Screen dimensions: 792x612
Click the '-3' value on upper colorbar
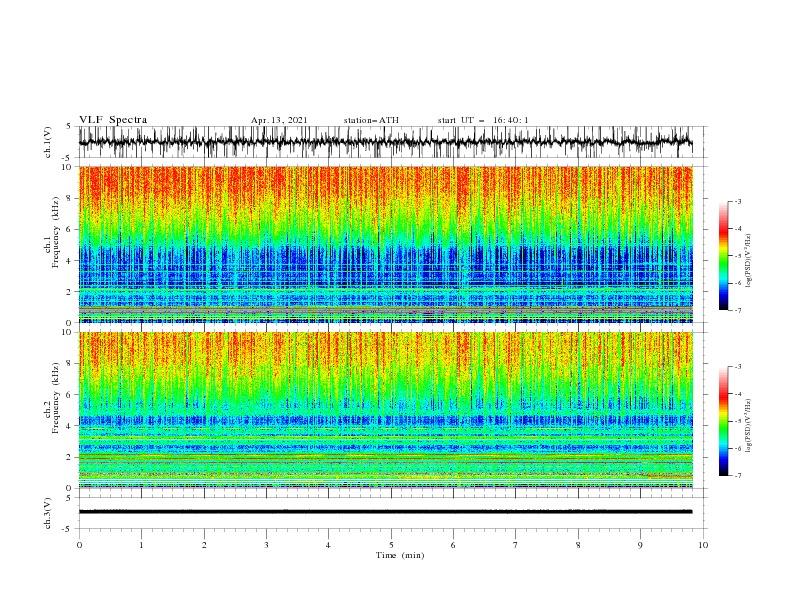[x=737, y=201]
